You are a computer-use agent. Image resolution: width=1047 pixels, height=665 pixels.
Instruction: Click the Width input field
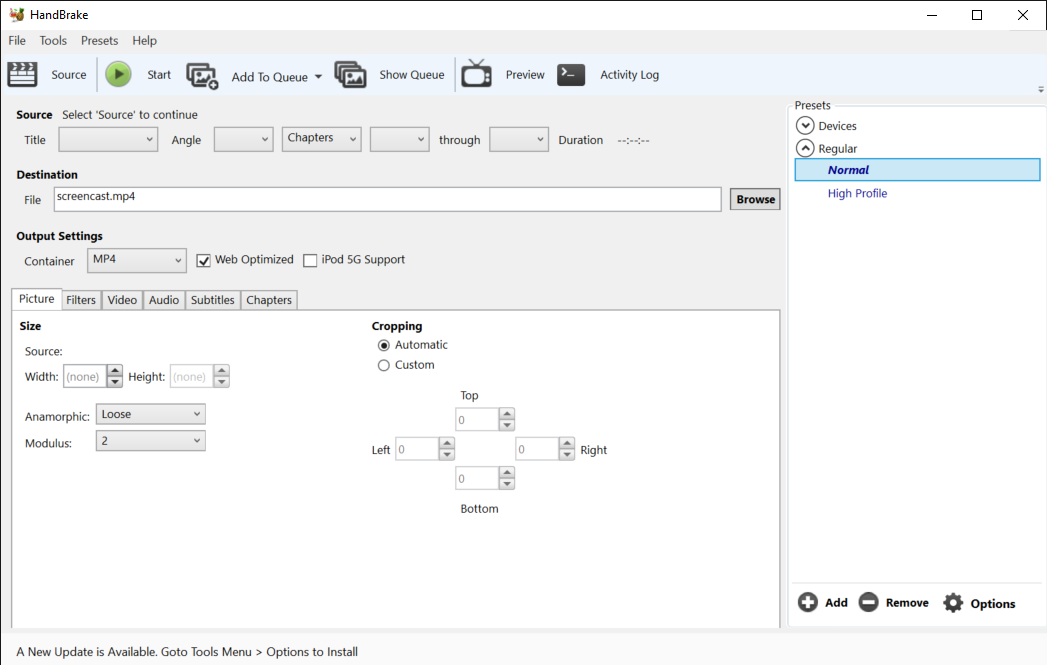tap(85, 377)
